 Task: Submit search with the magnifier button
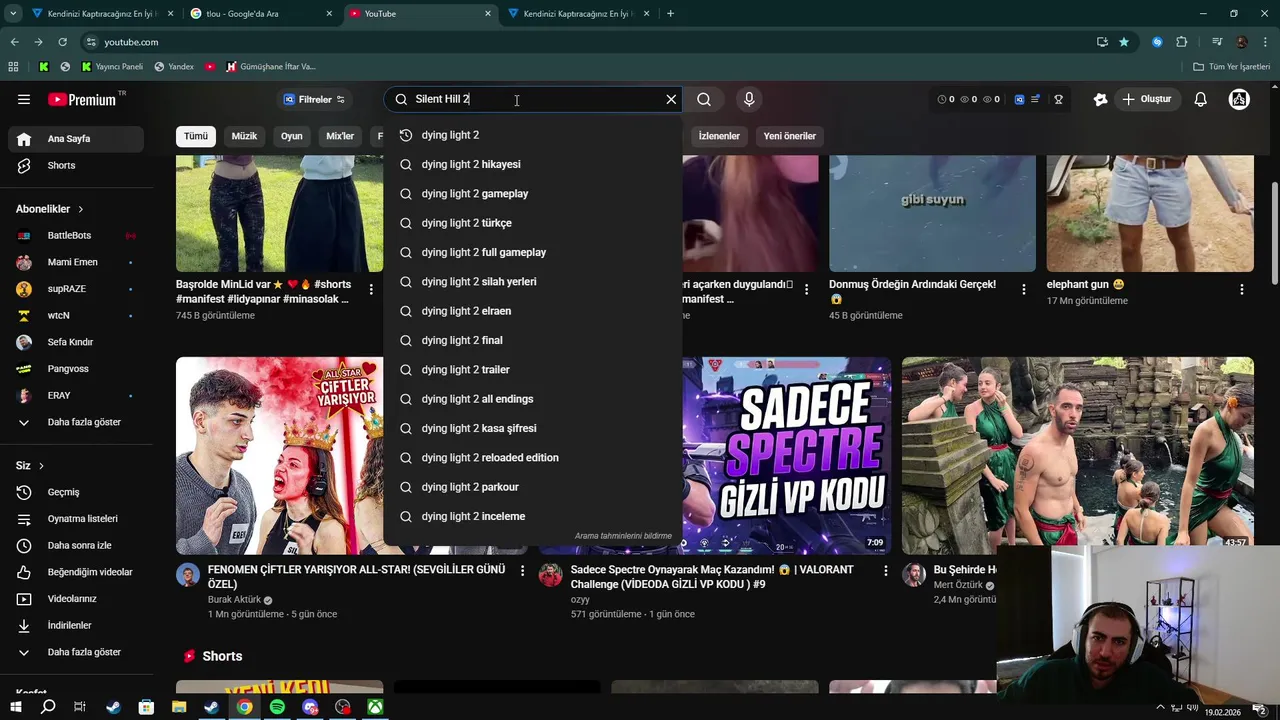click(x=704, y=99)
